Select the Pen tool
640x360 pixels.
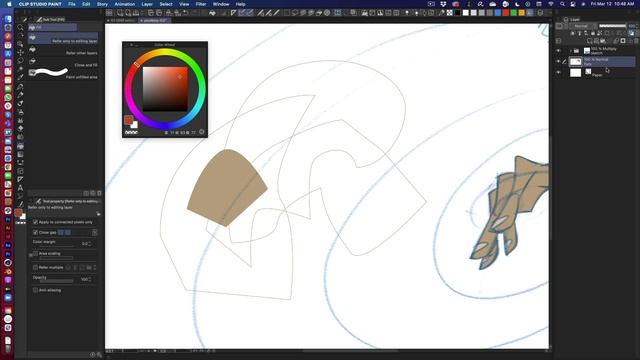pos(20,87)
